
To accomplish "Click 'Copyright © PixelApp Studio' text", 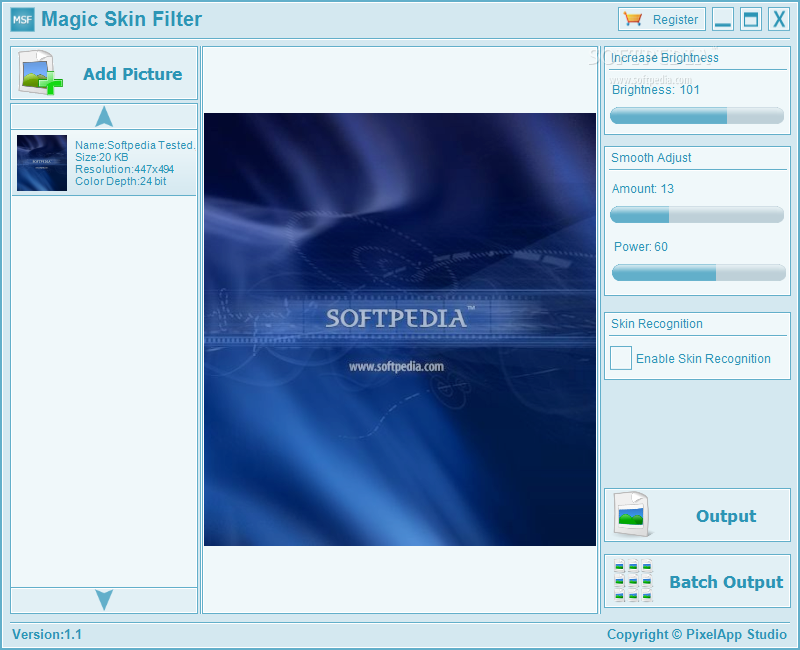I will [696, 634].
